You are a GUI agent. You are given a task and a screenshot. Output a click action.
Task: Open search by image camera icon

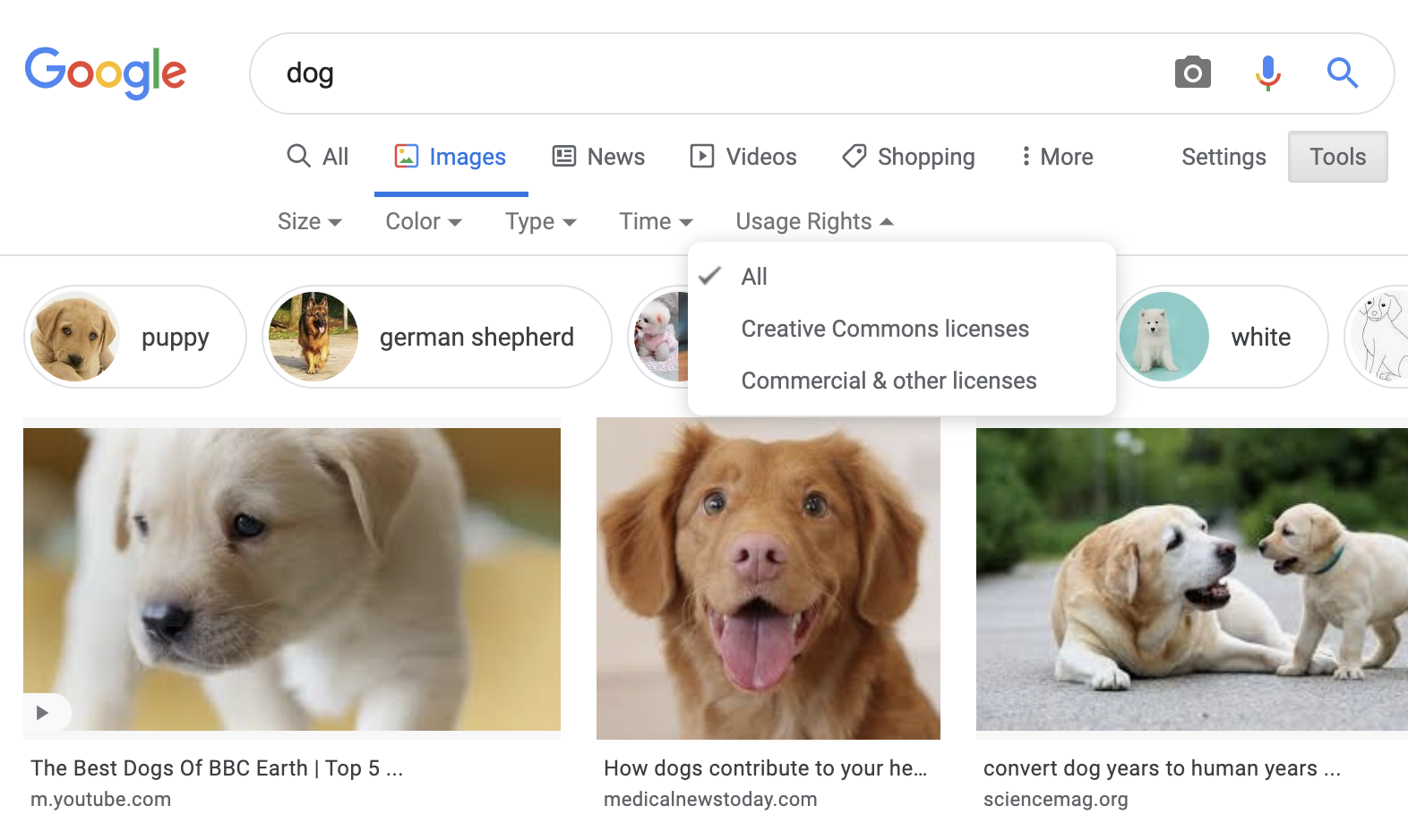1192,73
